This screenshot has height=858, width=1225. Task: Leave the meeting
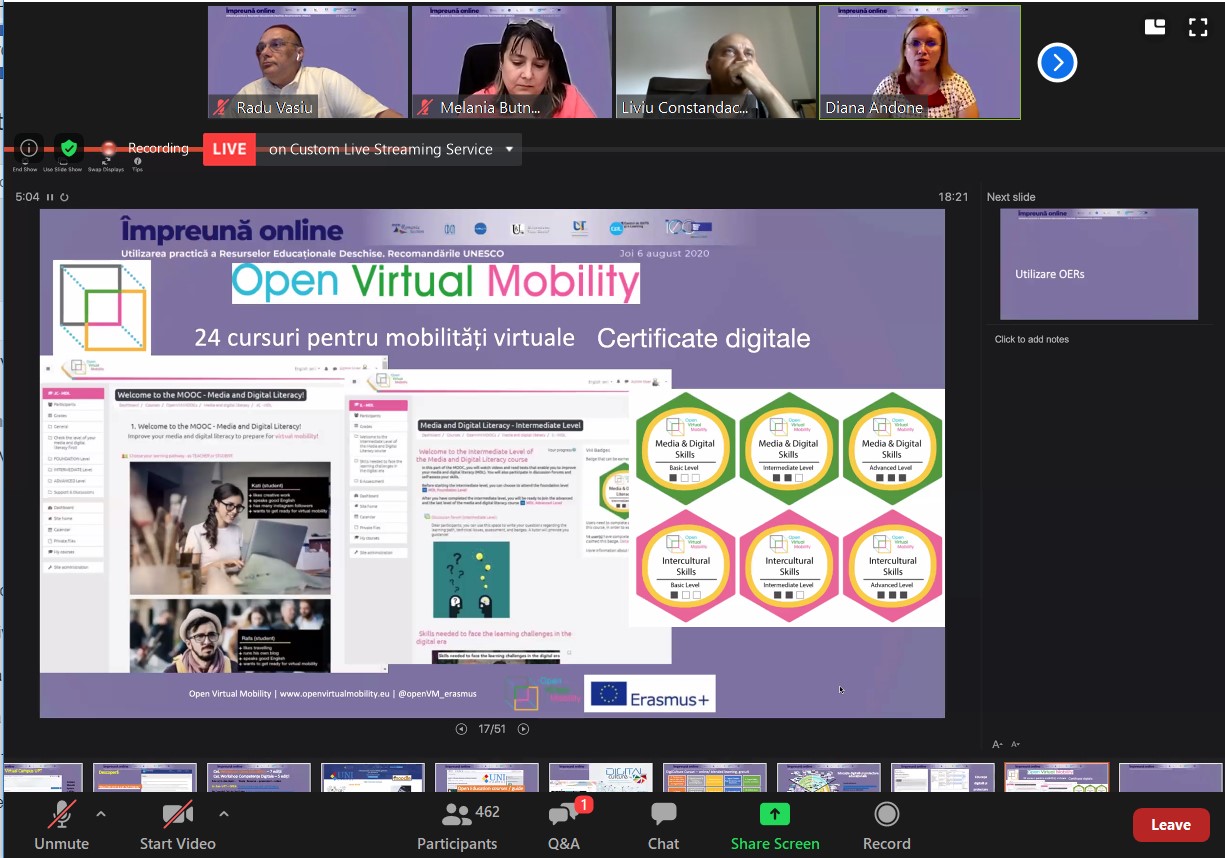(x=1171, y=825)
